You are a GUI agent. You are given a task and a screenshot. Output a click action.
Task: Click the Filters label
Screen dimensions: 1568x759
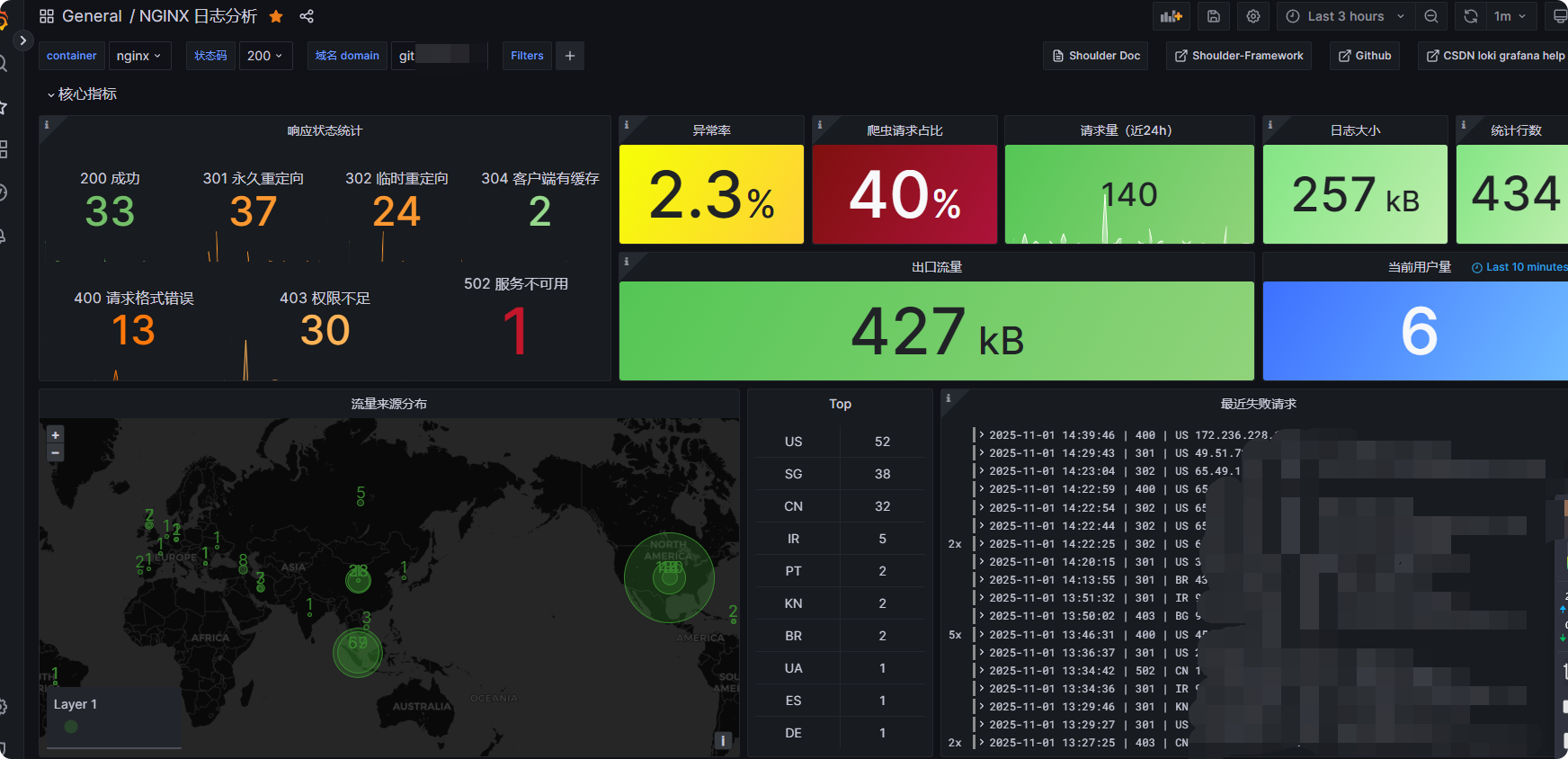click(x=527, y=56)
